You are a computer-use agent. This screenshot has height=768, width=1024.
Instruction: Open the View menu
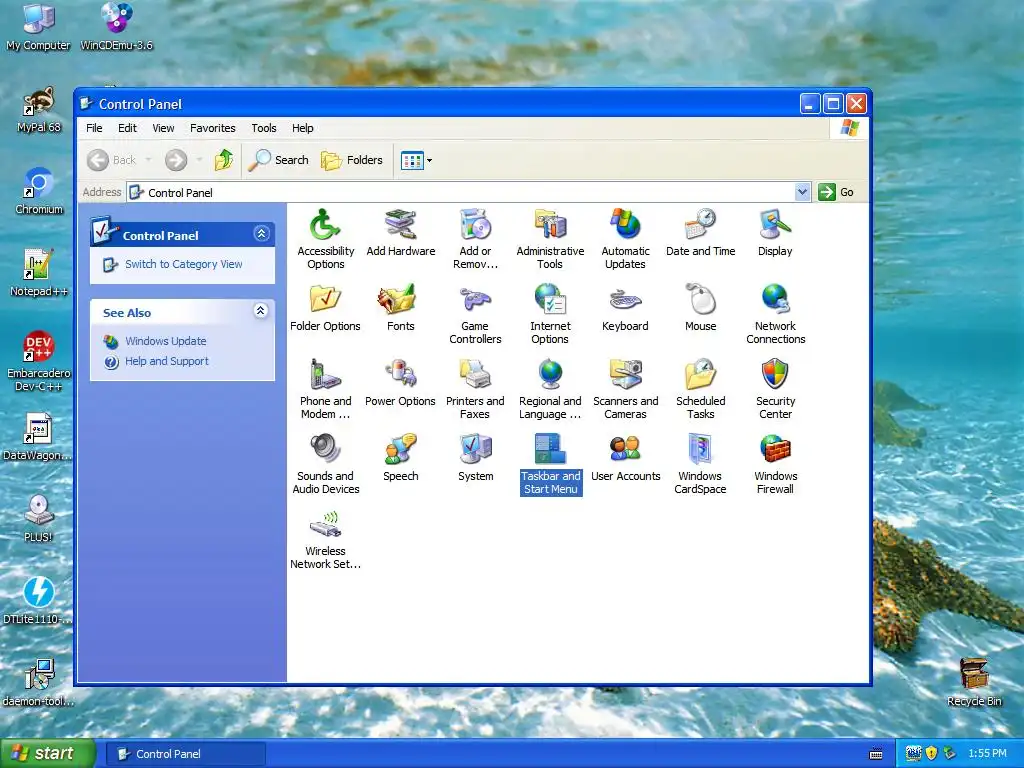tap(163, 128)
